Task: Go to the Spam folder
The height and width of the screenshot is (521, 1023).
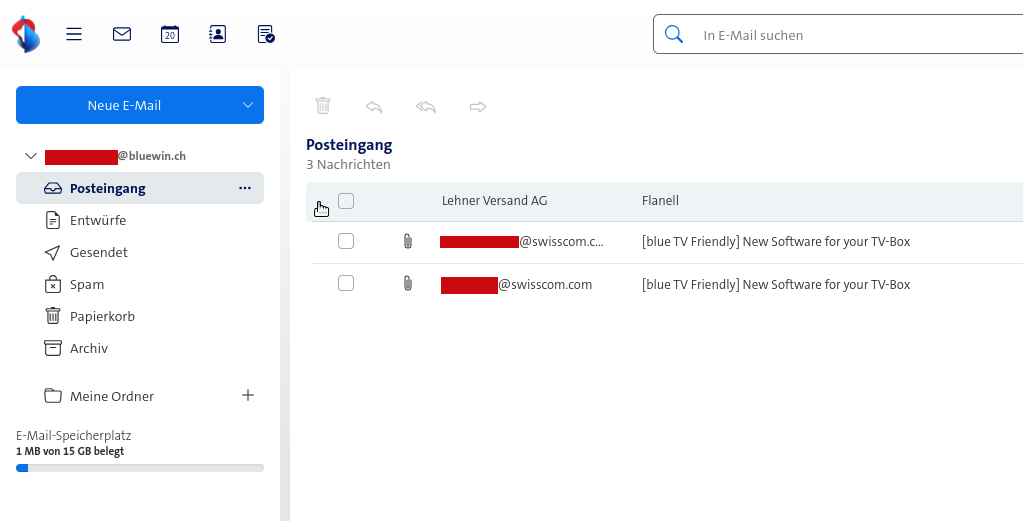Action: click(87, 284)
